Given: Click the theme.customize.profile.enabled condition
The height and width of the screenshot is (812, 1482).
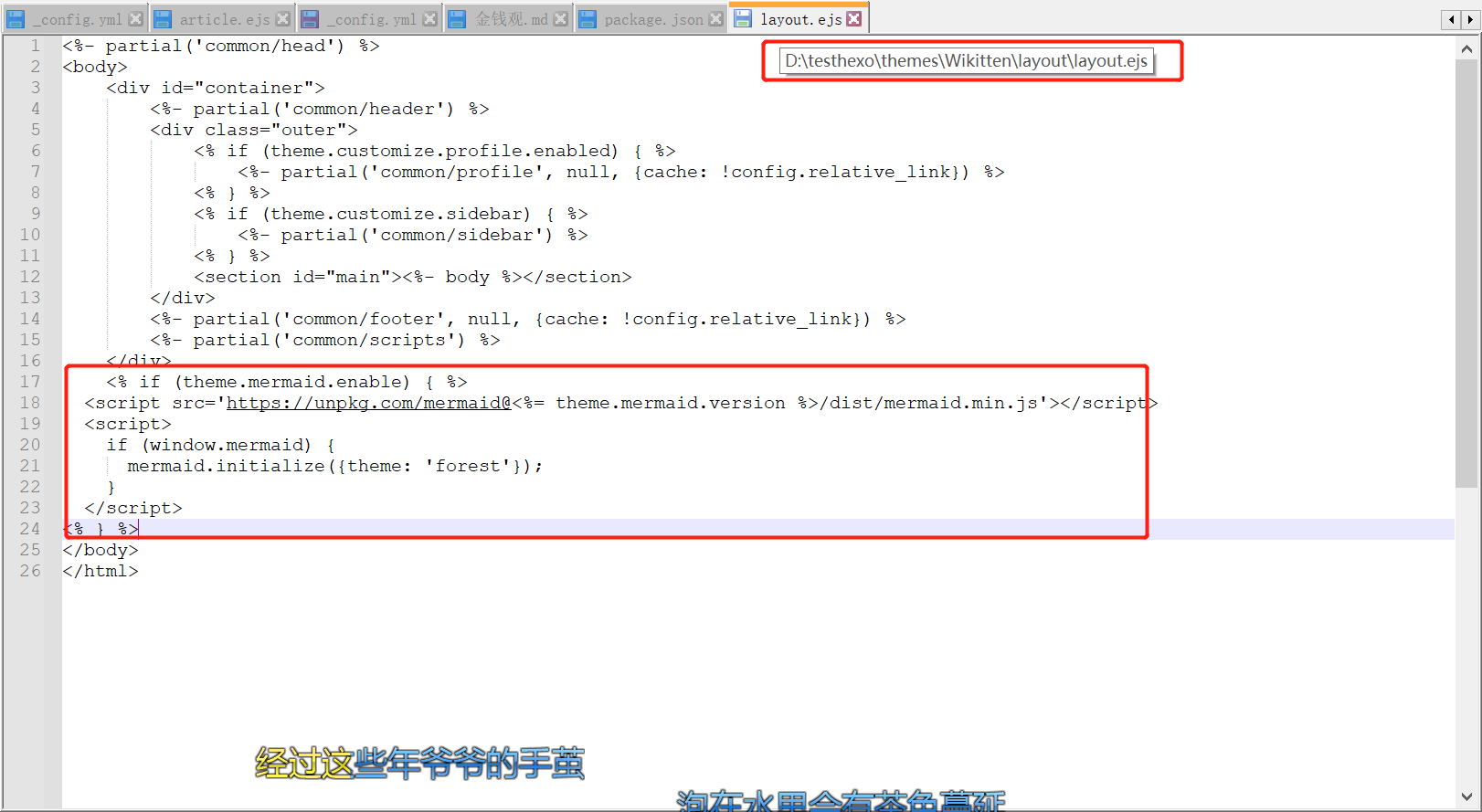Looking at the screenshot, I should click(435, 151).
